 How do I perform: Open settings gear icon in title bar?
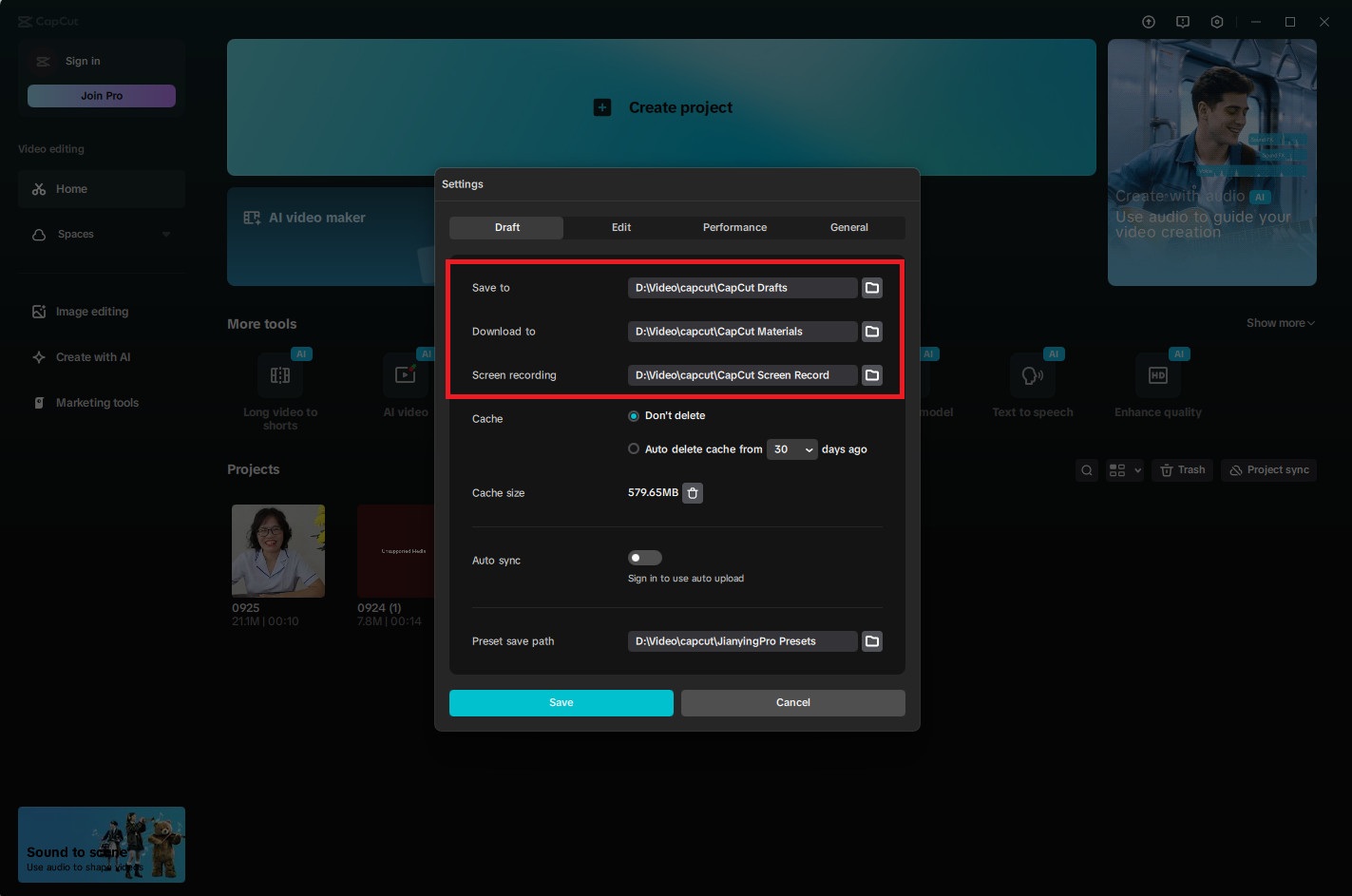tap(1216, 22)
